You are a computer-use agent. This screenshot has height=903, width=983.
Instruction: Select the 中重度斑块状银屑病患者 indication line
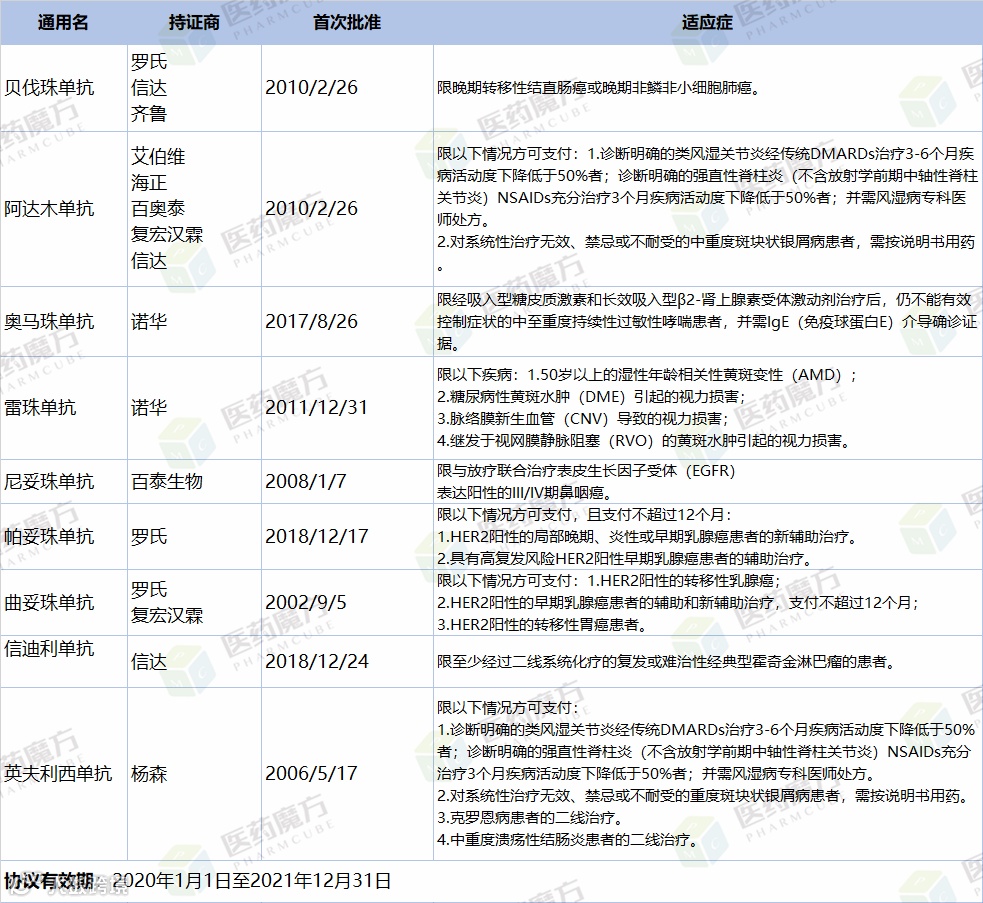click(x=706, y=241)
